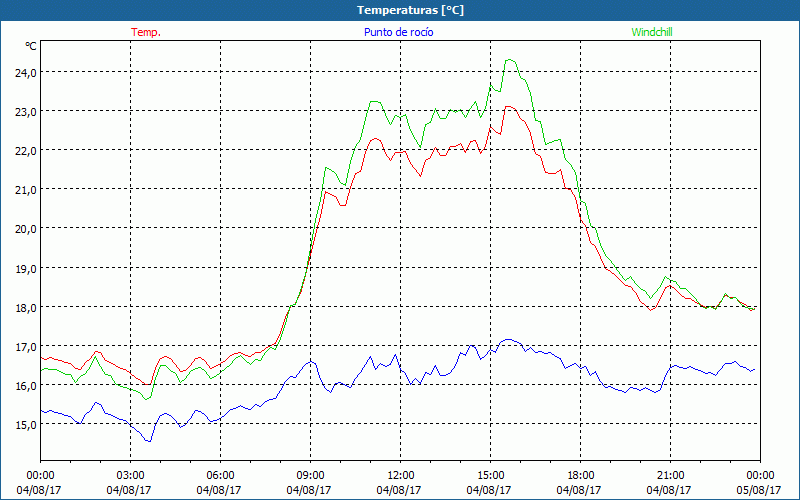Click the red Temp. peak near 15:30
Viewport: 800px width, 500px height.
tap(508, 107)
